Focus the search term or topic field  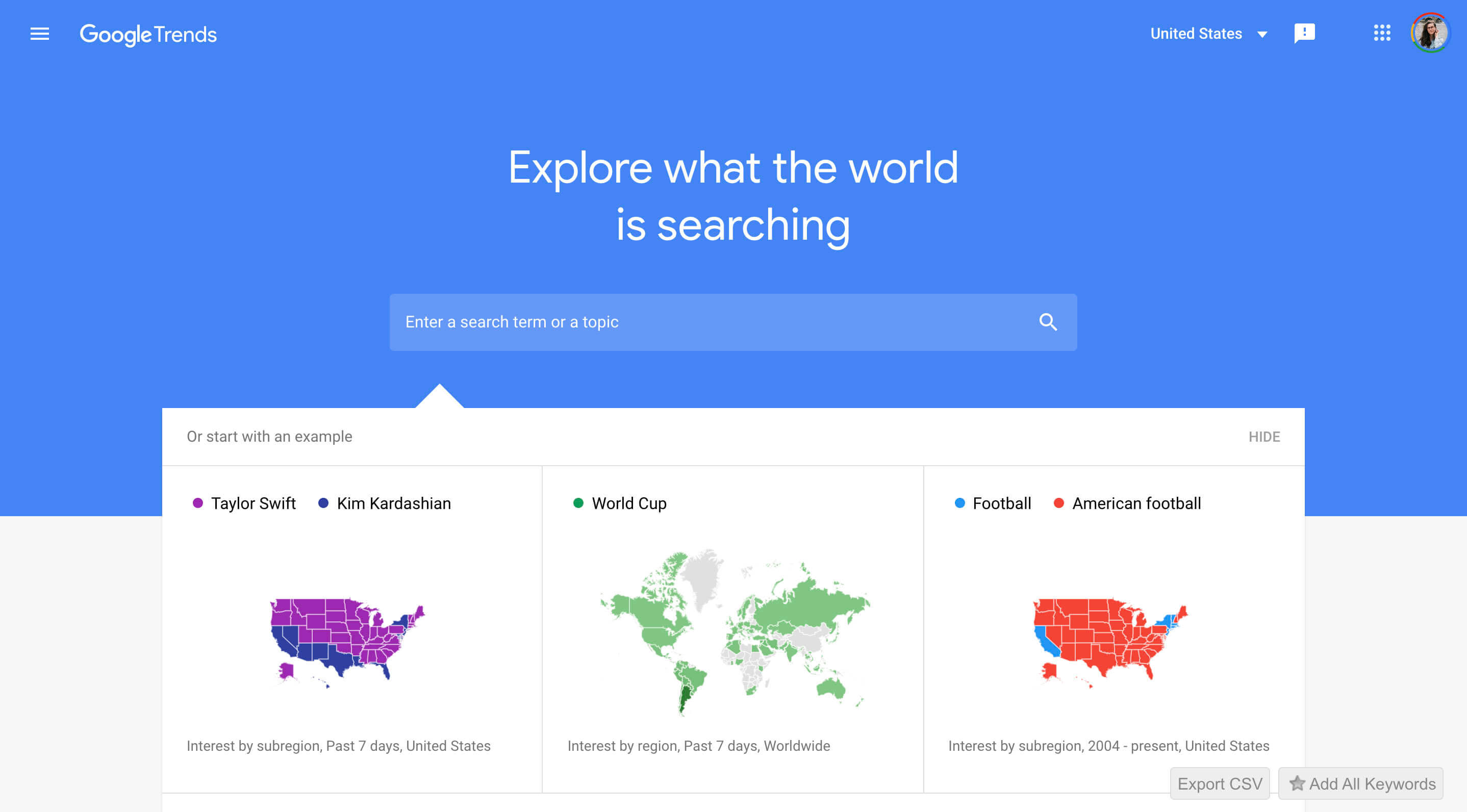733,322
